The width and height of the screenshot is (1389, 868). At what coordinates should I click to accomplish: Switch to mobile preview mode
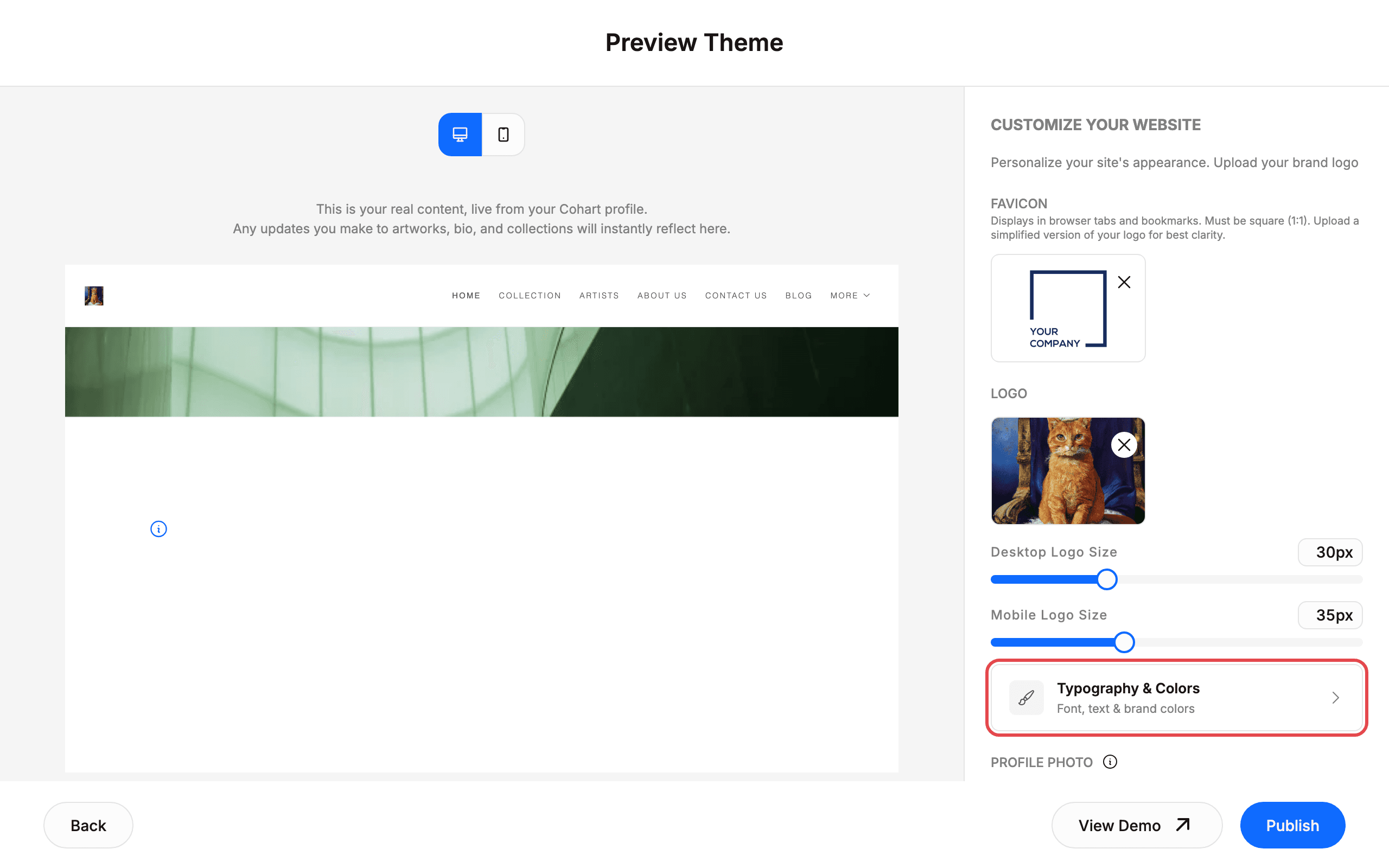(x=504, y=135)
